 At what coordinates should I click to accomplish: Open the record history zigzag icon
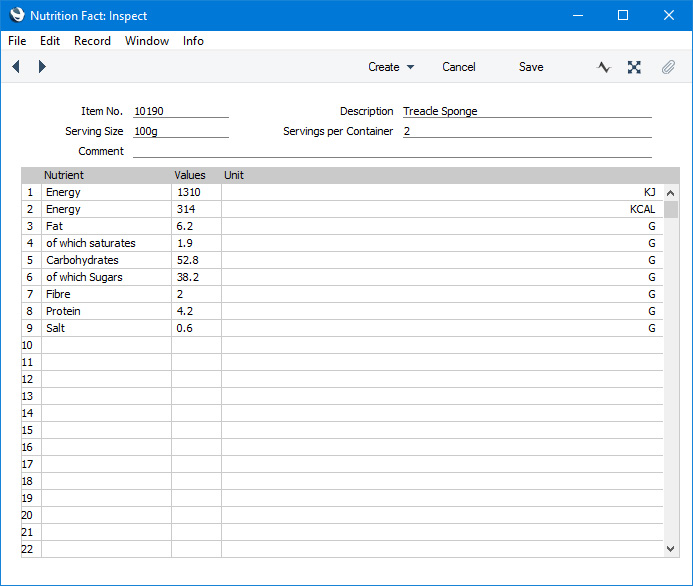(603, 67)
